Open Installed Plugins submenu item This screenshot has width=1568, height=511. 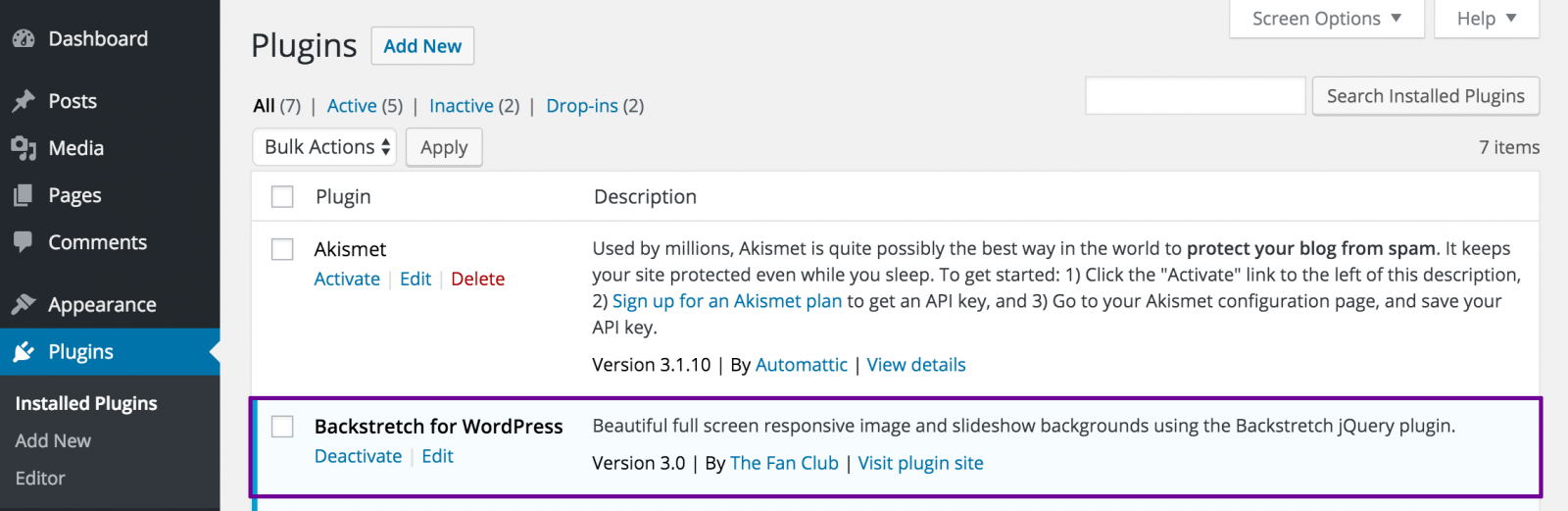point(86,403)
